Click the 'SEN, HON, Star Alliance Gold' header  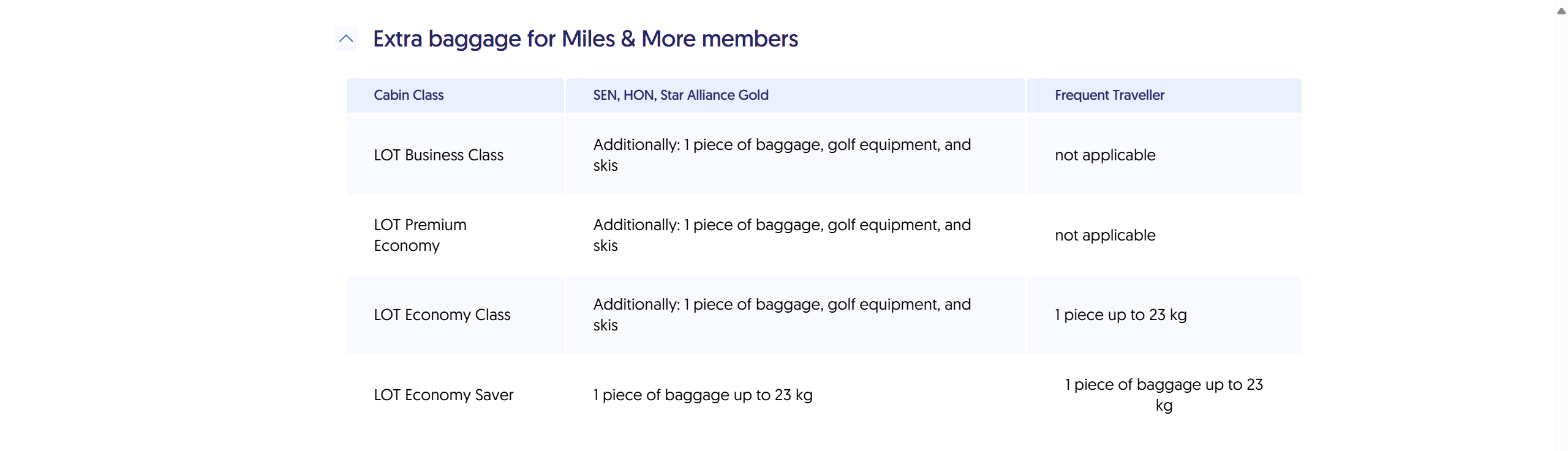point(680,95)
